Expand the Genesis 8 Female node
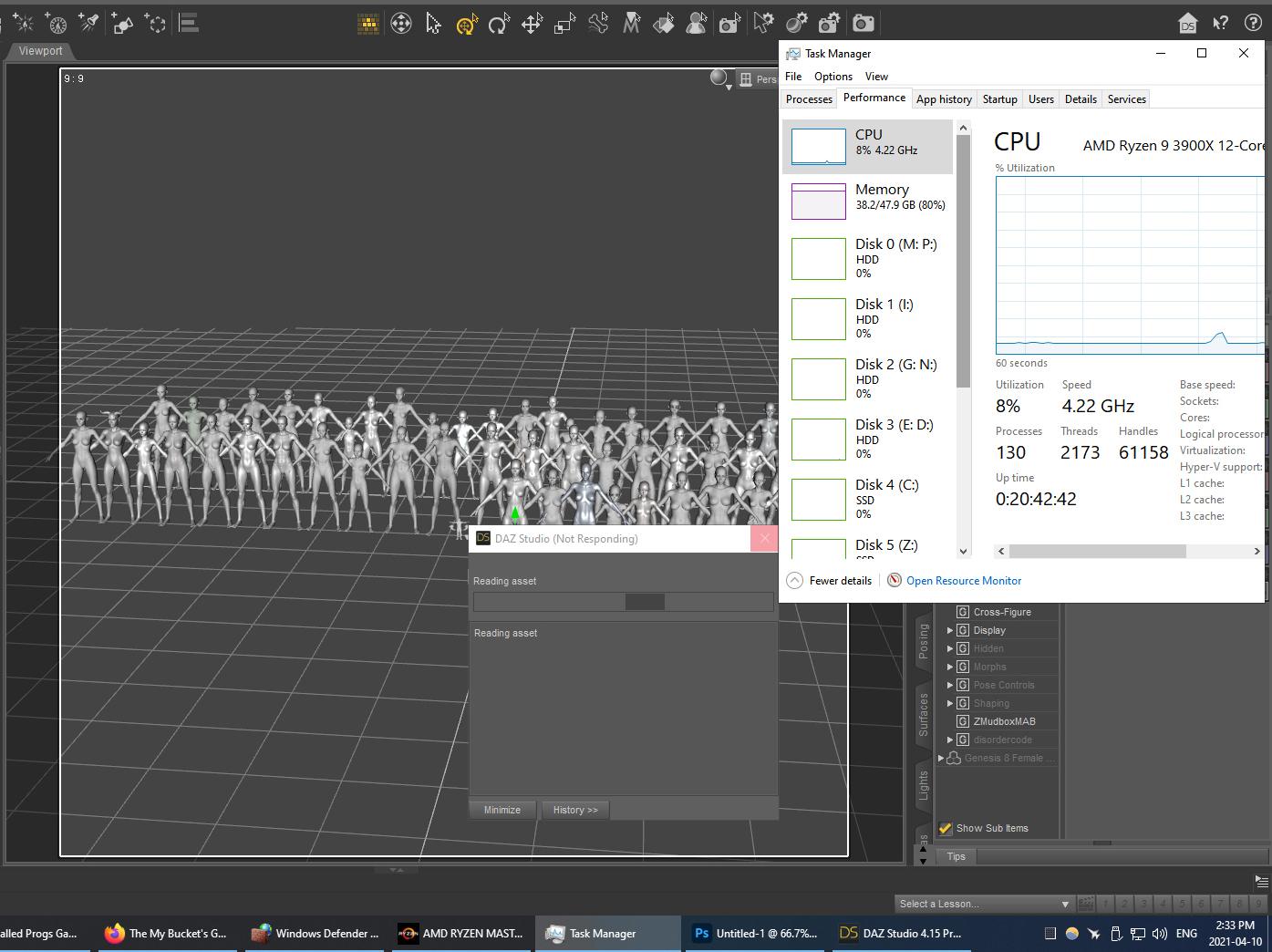 pos(941,758)
